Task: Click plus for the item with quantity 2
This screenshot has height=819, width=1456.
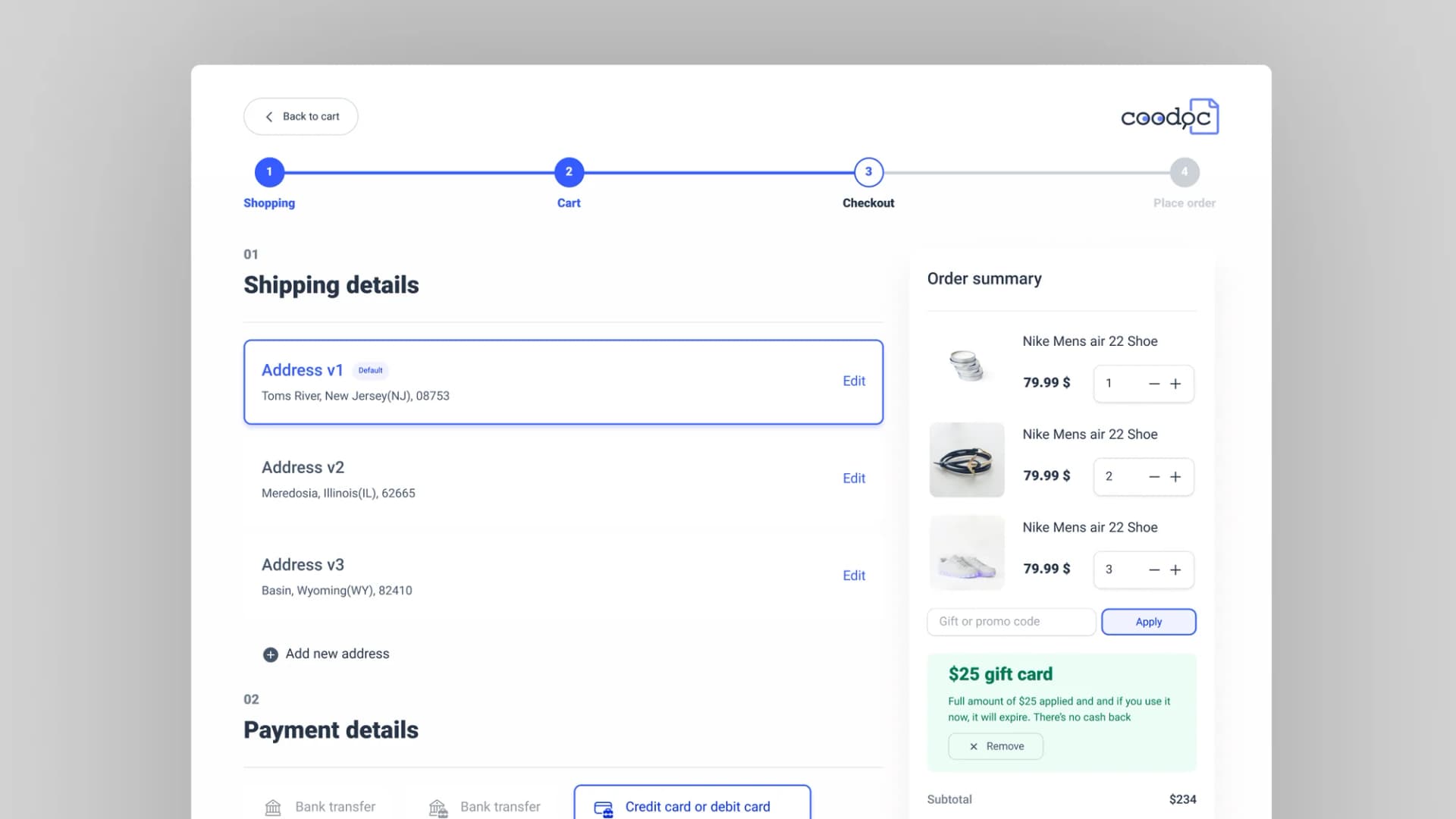Action: click(1175, 477)
